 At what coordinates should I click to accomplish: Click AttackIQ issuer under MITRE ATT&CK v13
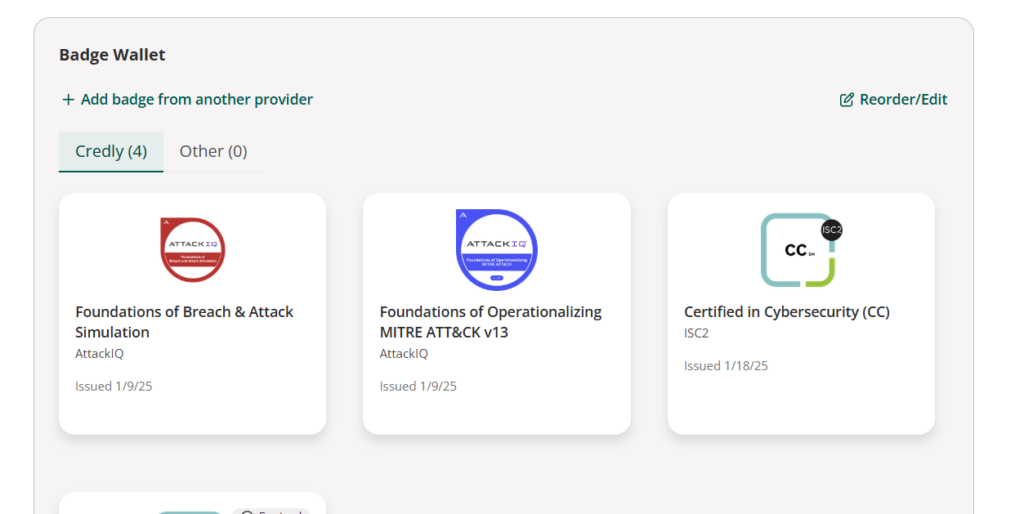(404, 353)
